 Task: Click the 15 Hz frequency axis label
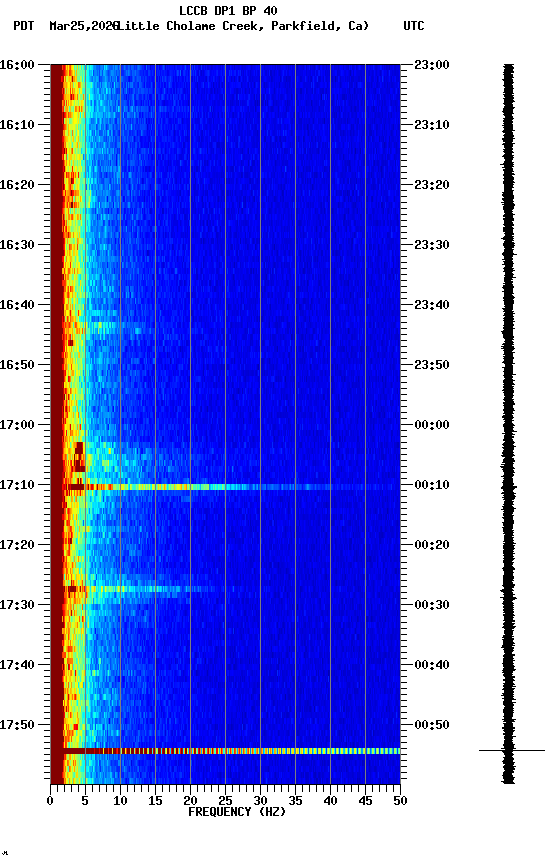click(x=155, y=801)
